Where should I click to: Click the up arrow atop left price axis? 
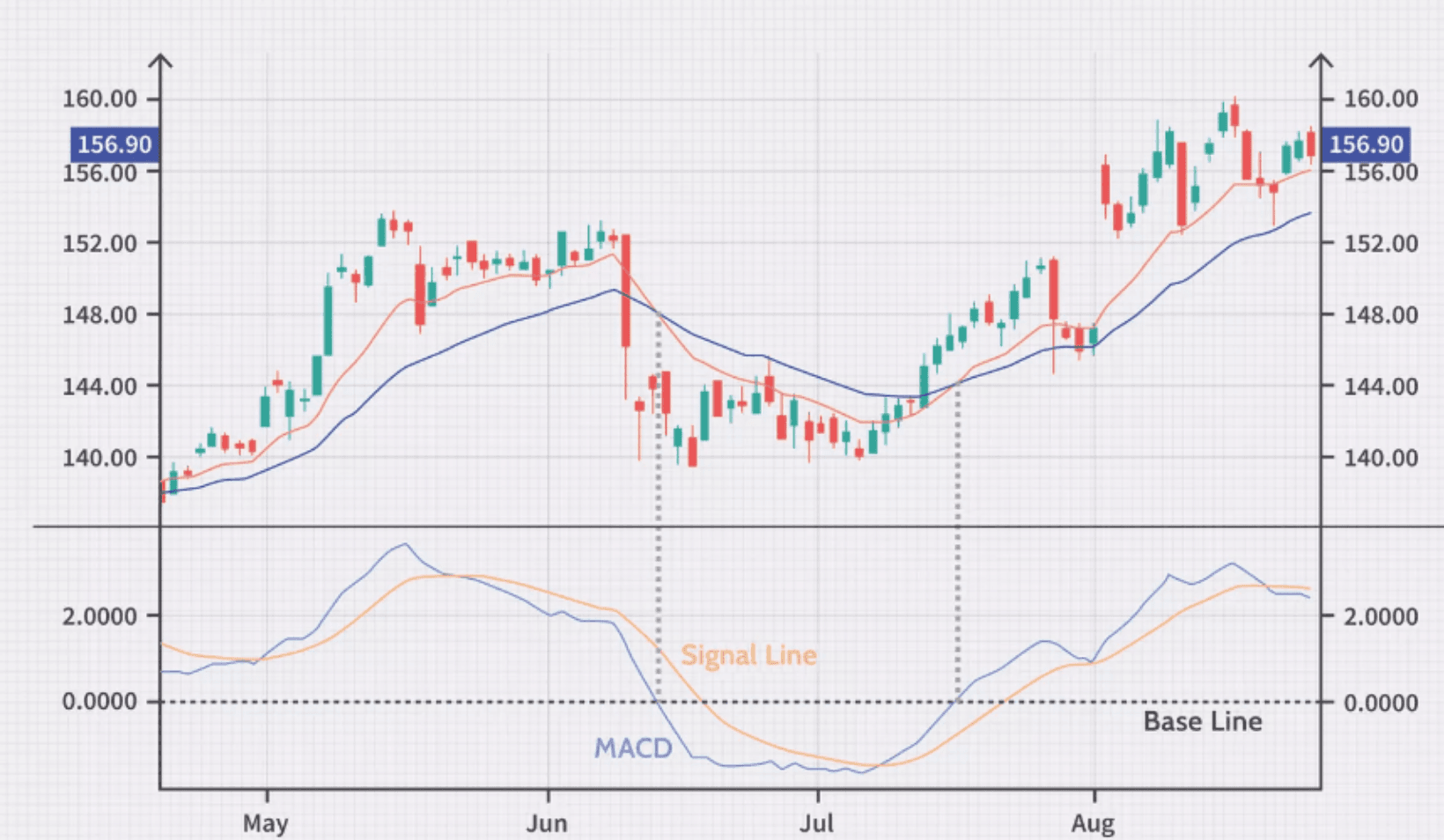(160, 62)
